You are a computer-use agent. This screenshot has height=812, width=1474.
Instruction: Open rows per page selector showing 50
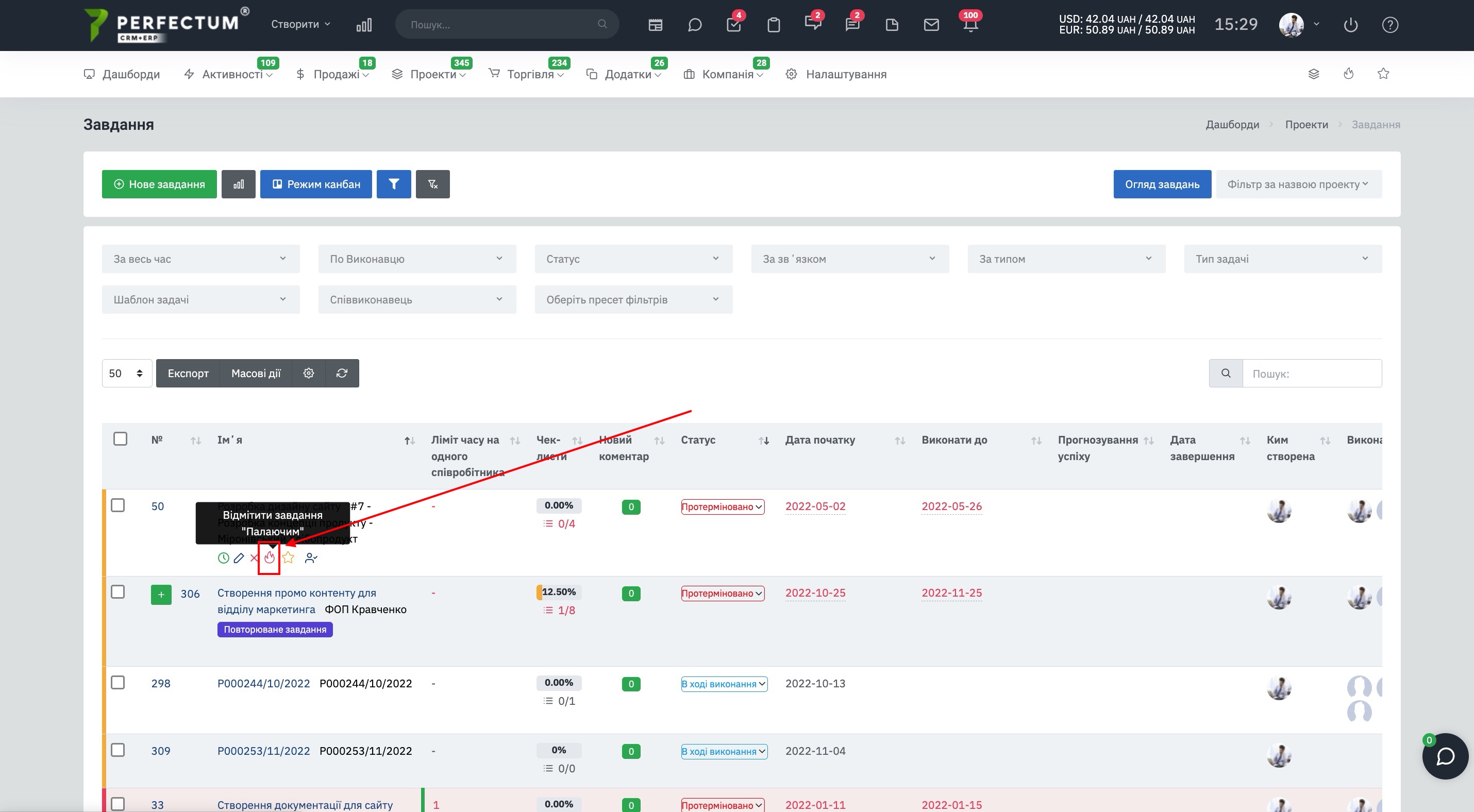(127, 374)
